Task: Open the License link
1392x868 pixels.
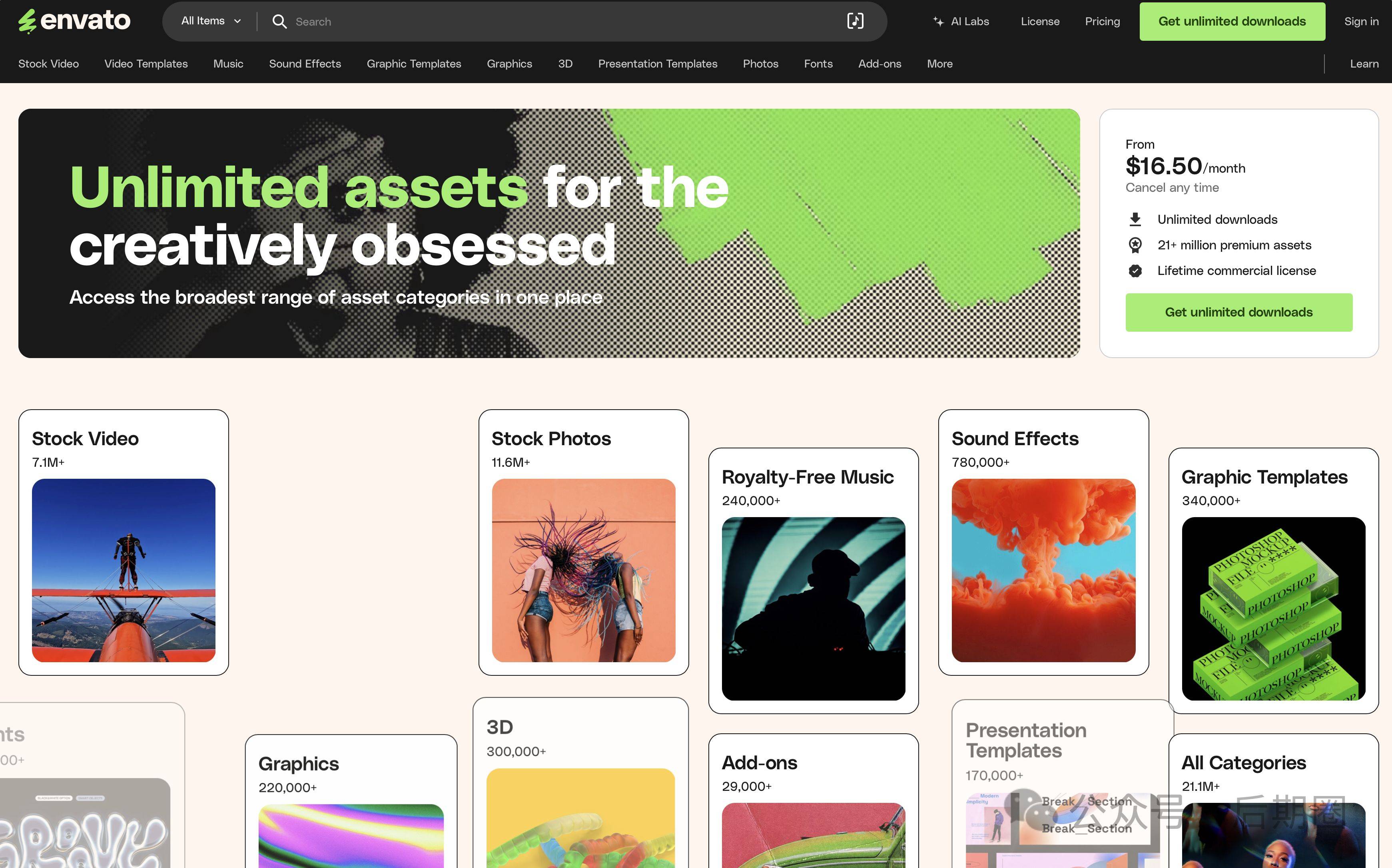Action: click(x=1040, y=21)
